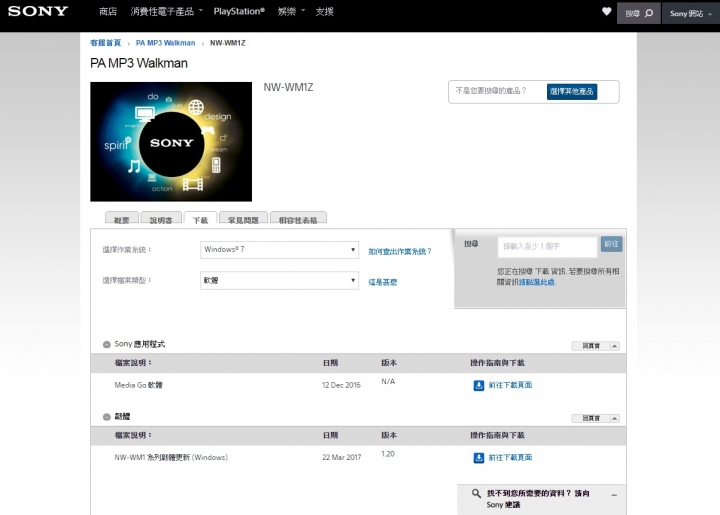Click the version value 1.20
Viewport: 720px width, 515px height.
click(x=388, y=454)
